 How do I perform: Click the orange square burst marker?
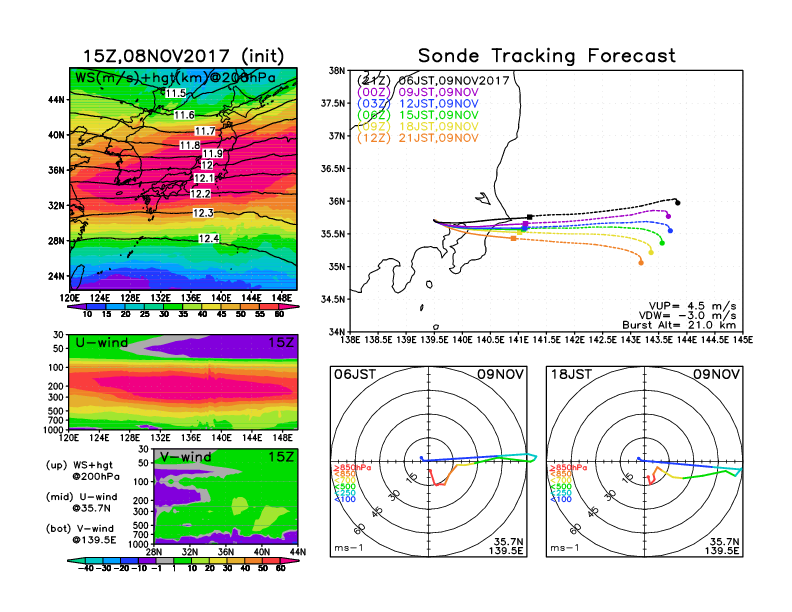[x=514, y=238]
